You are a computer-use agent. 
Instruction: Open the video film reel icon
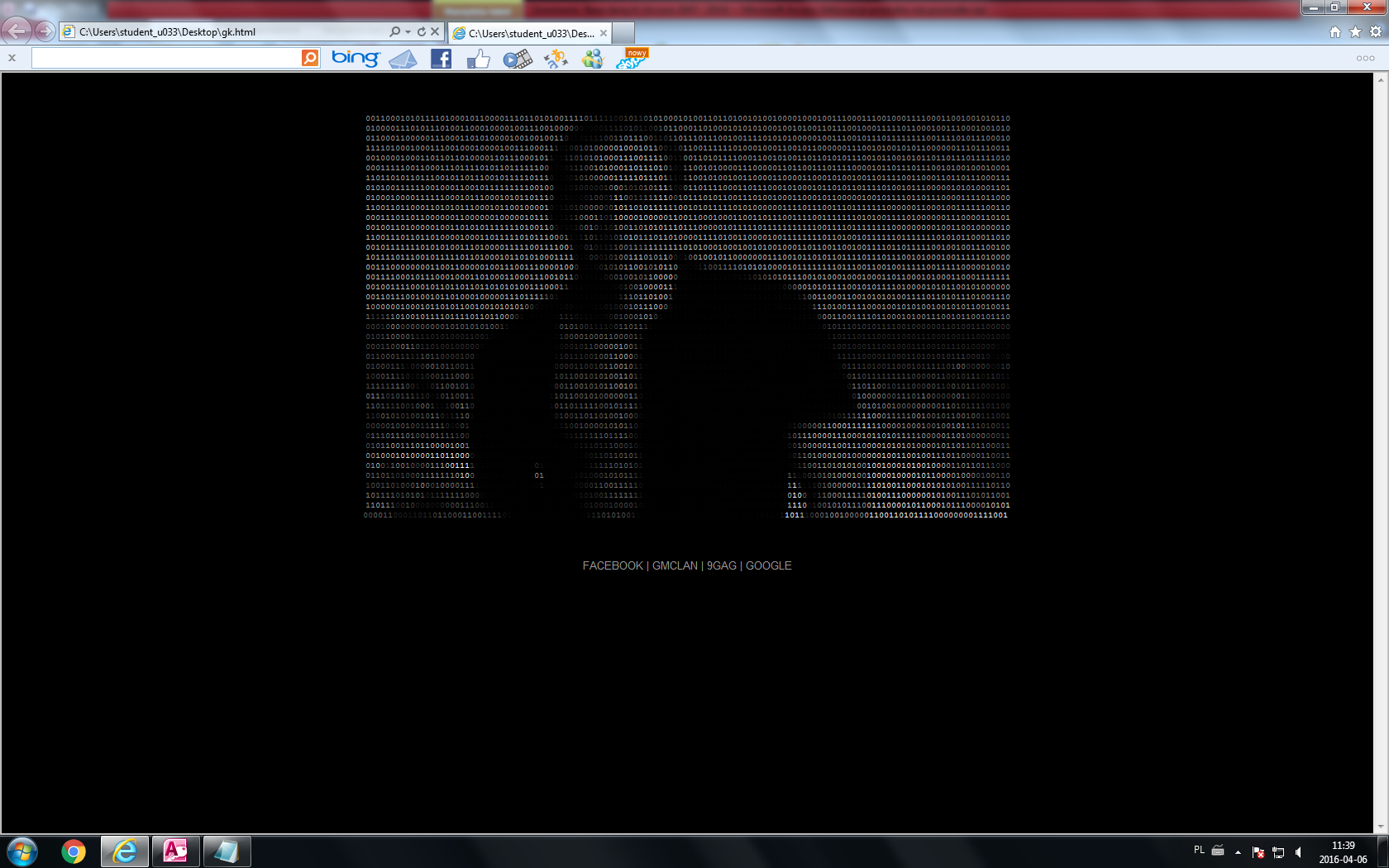518,59
